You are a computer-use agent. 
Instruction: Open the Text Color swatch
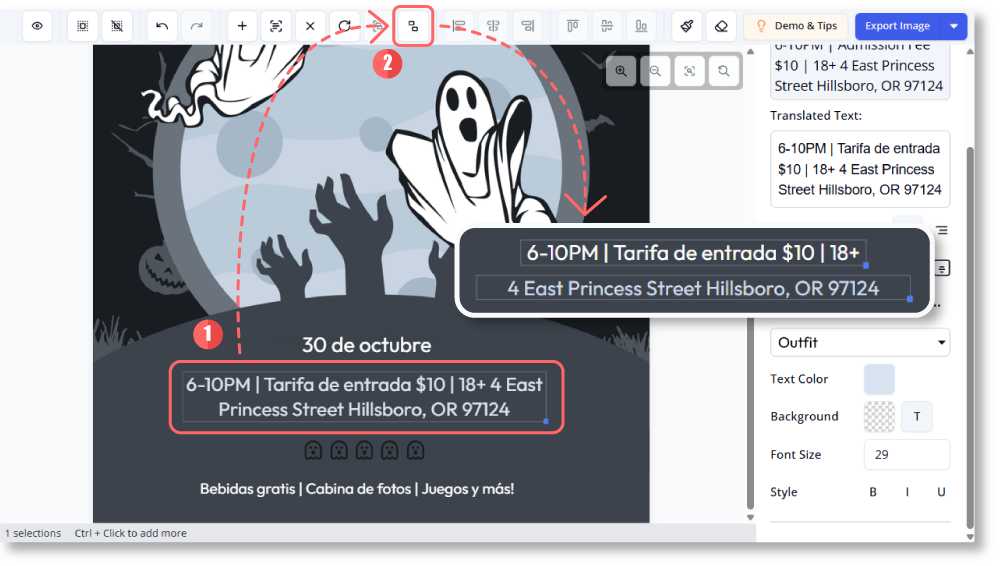(879, 379)
